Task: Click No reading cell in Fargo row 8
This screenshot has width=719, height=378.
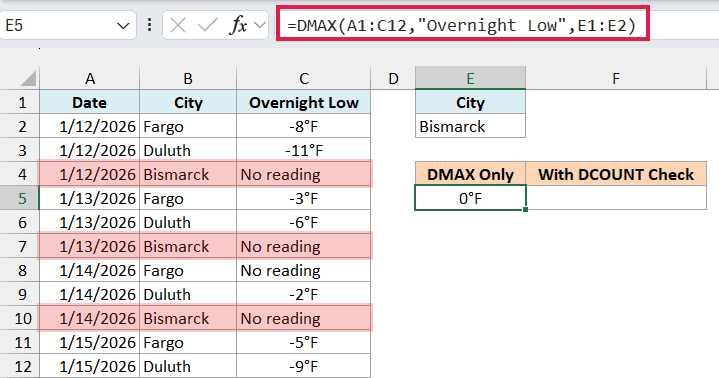Action: (x=304, y=270)
